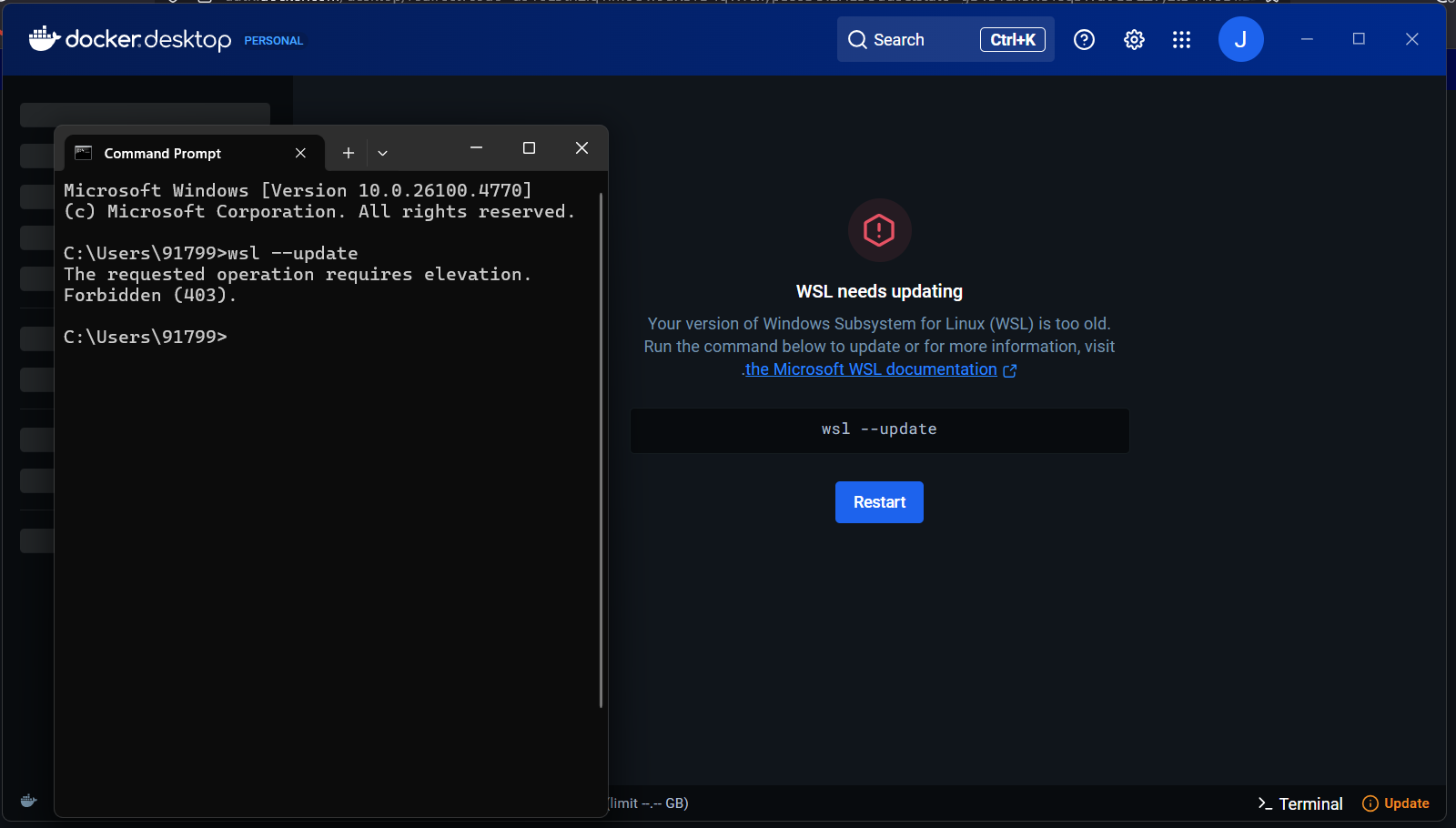Click the red WSL warning icon
The height and width of the screenshot is (828, 1456).
879,230
